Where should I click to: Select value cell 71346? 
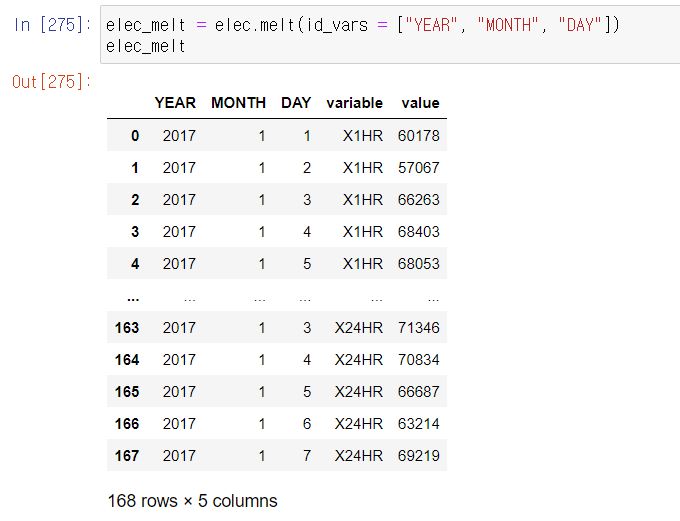tap(418, 328)
